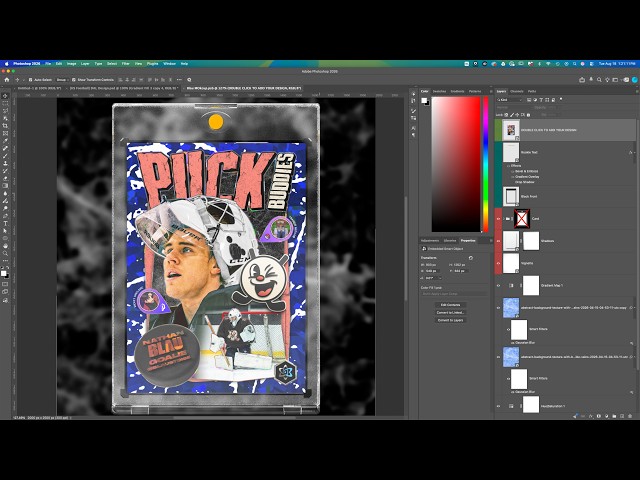Click the X position field in Properties

point(433,271)
